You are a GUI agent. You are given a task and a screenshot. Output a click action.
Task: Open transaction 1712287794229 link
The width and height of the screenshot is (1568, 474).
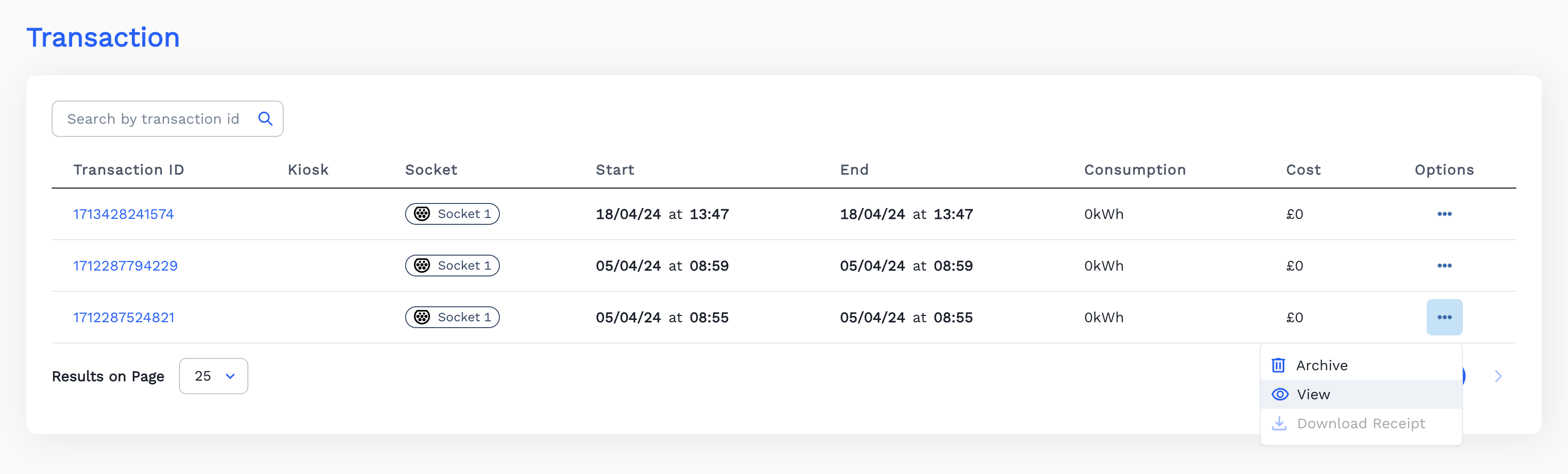(x=126, y=266)
